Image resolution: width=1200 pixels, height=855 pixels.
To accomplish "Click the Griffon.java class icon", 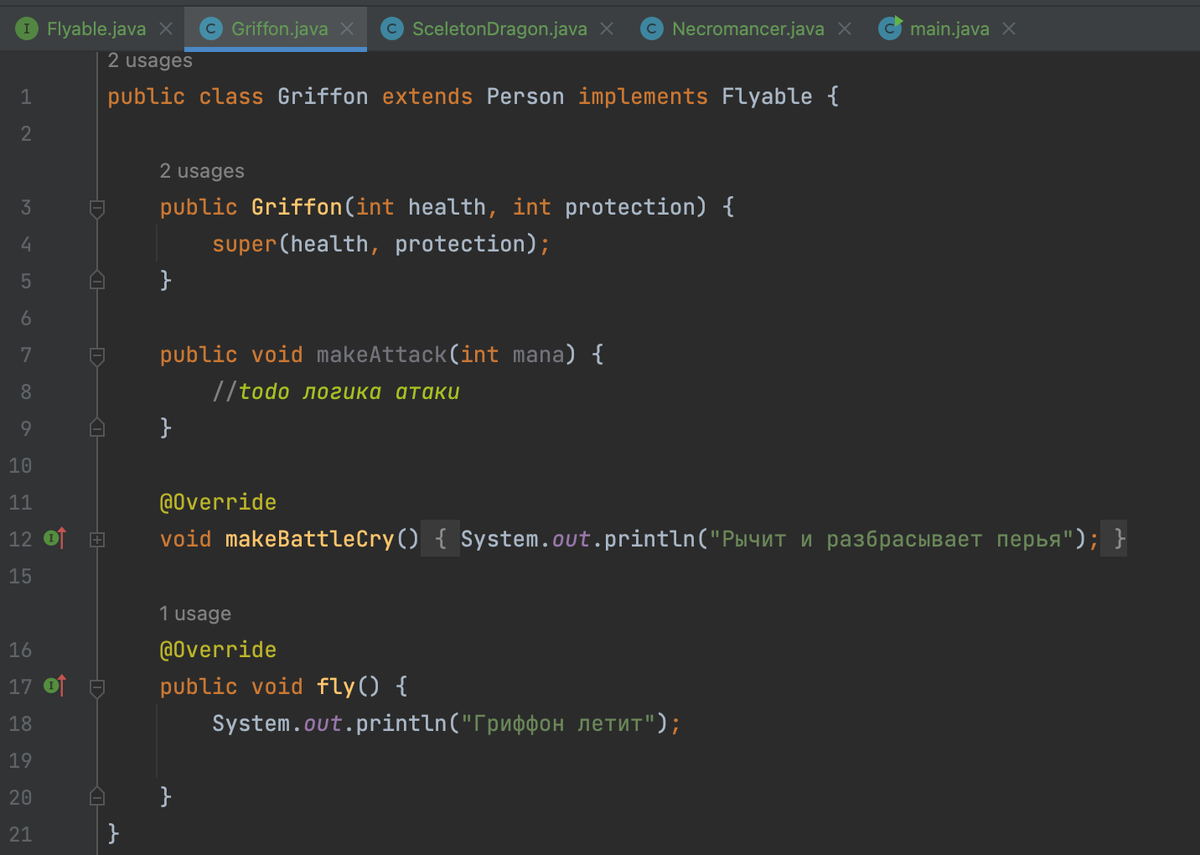I will [x=211, y=29].
